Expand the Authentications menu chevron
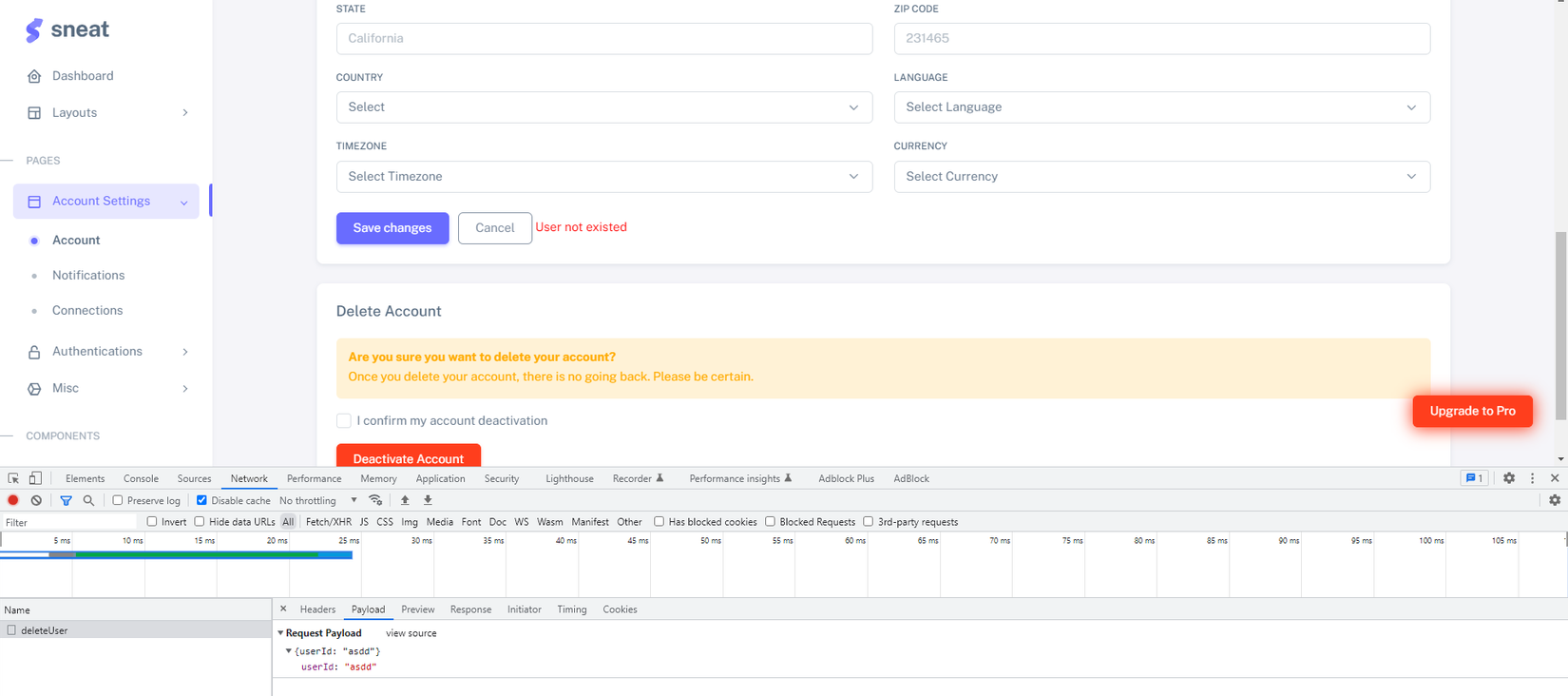The width and height of the screenshot is (1568, 696). click(x=185, y=352)
